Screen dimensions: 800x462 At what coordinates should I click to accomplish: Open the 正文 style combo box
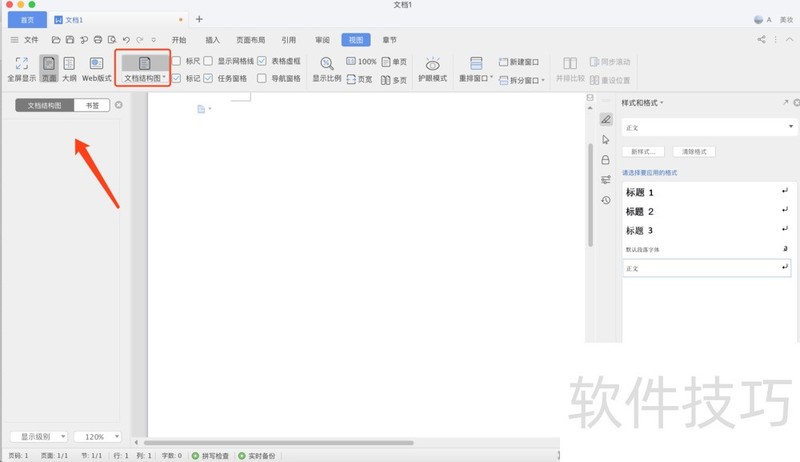point(708,127)
